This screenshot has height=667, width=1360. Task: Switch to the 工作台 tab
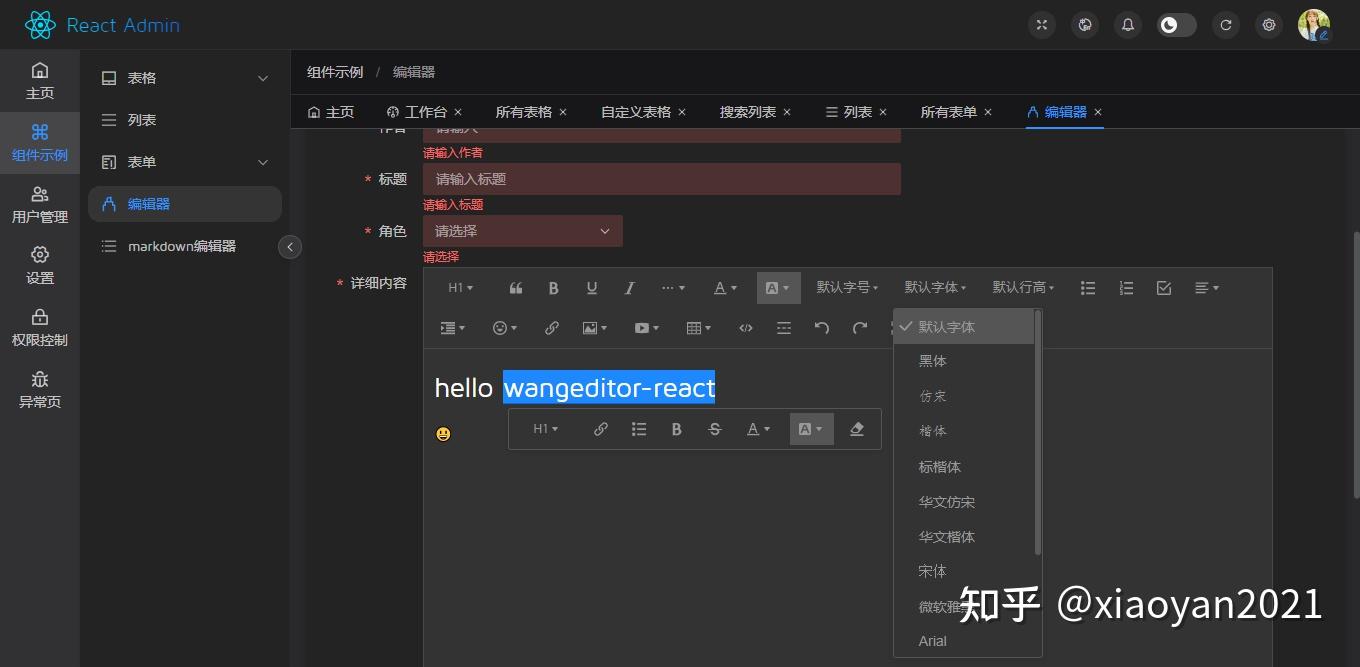coord(421,111)
